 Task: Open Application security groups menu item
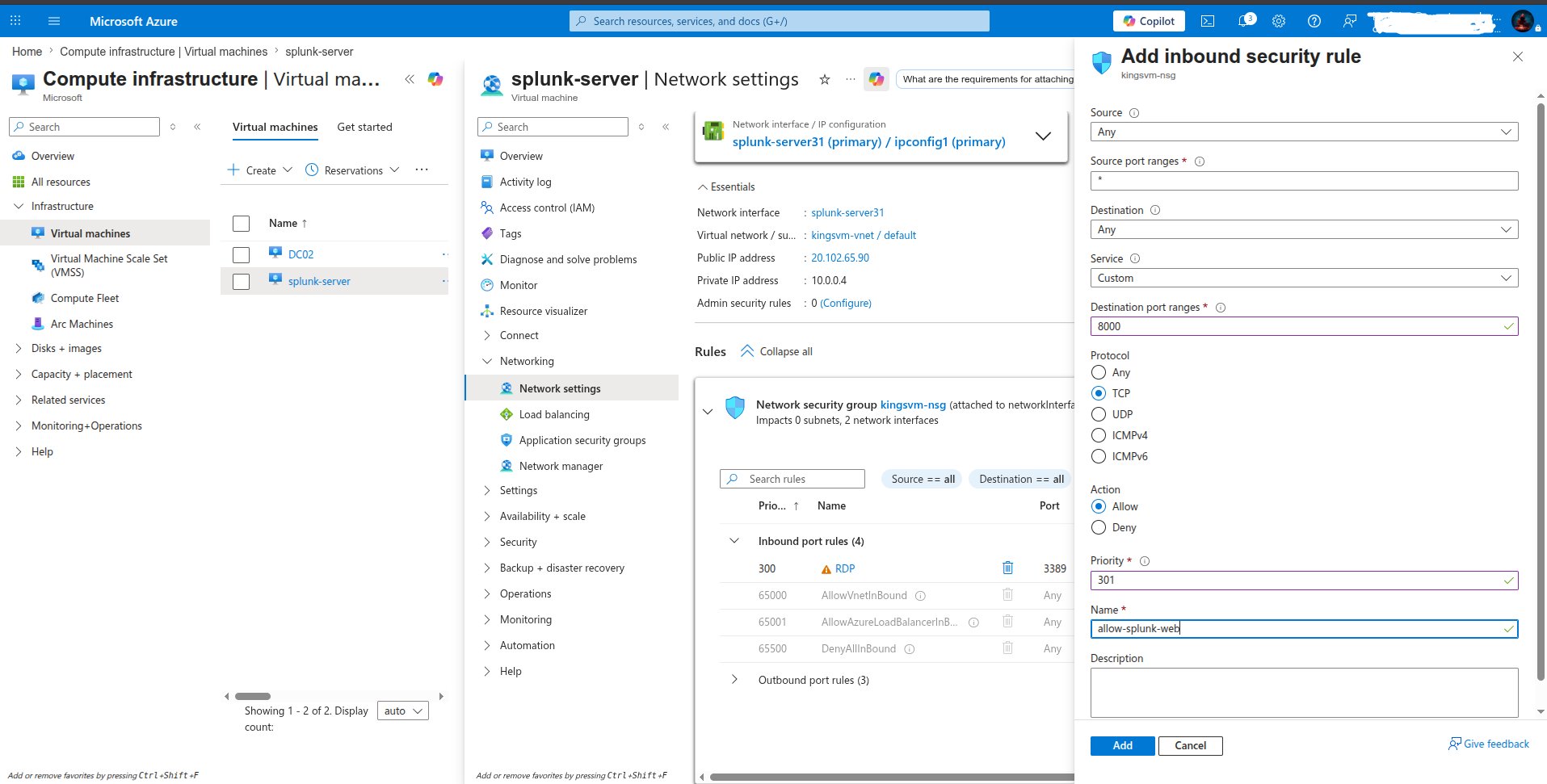[x=582, y=440]
